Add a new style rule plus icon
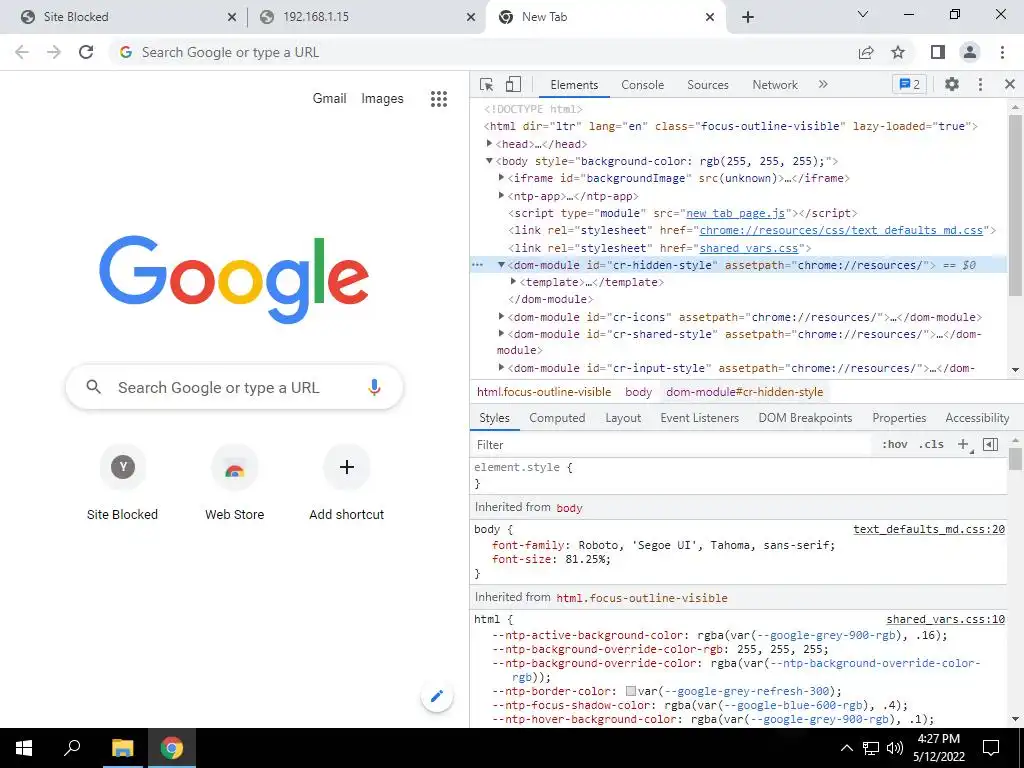Viewport: 1024px width, 768px height. (x=963, y=445)
